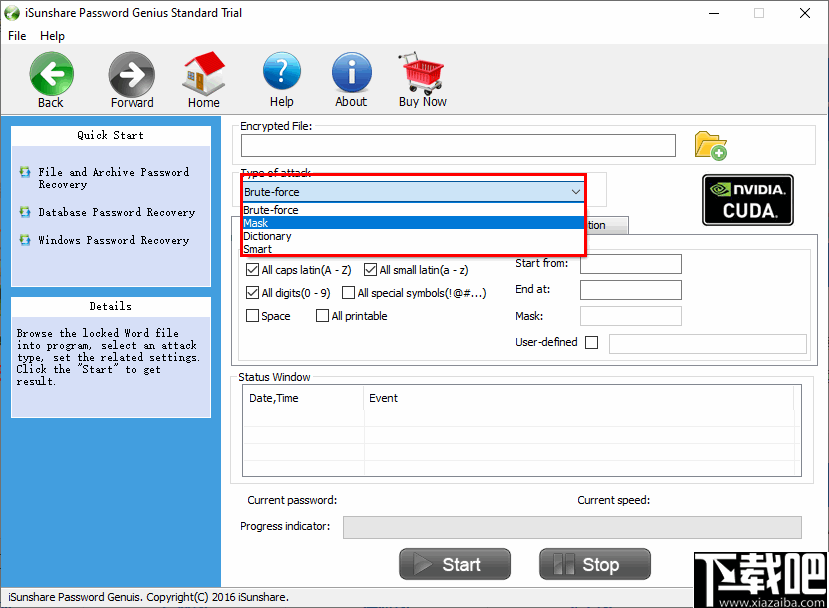Screen dimensions: 829x608
Task: Go to the Home house icon
Action: click(204, 74)
